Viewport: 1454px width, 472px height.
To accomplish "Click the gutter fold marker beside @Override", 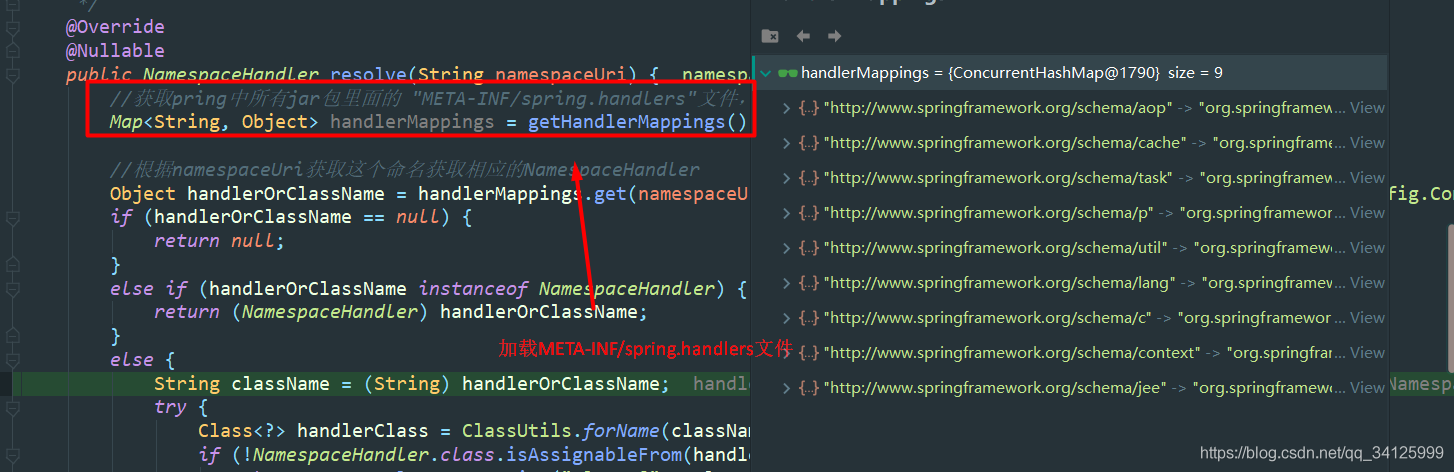I will click(x=12, y=27).
